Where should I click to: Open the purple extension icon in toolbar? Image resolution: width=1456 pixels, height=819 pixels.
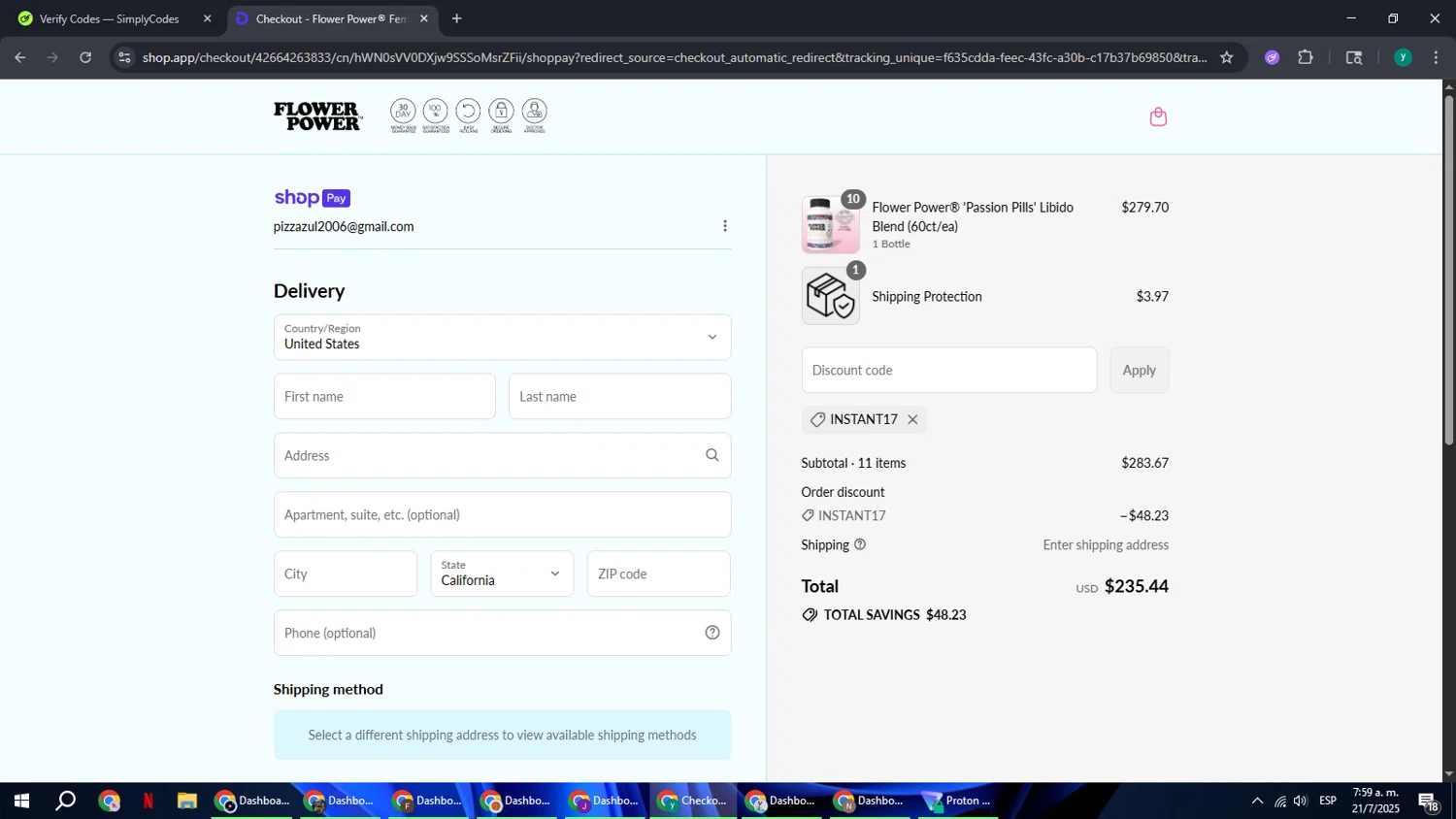[1273, 57]
